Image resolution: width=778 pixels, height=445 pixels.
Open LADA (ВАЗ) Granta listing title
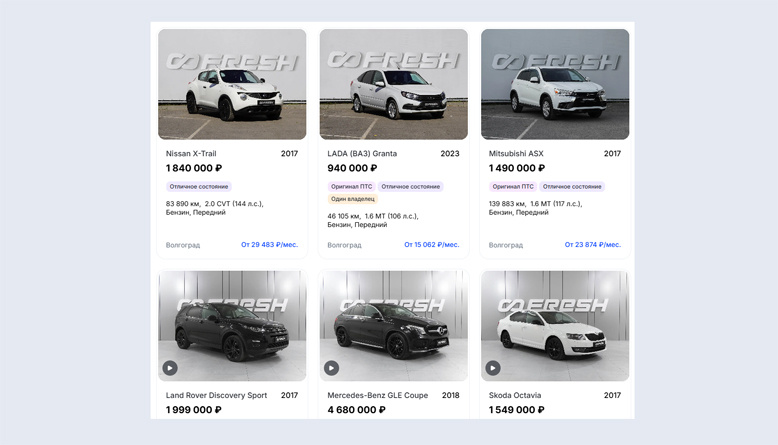pos(362,154)
